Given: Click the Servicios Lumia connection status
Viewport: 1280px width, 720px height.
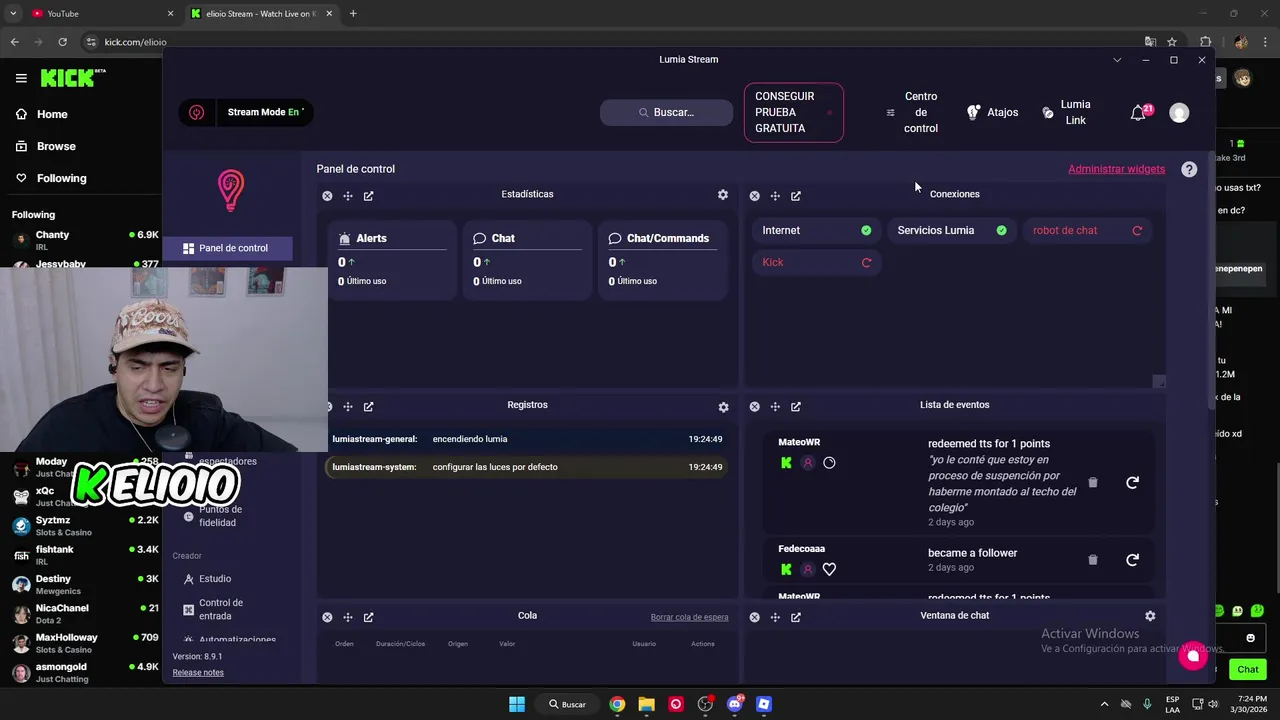Looking at the screenshot, I should pyautogui.click(x=951, y=231).
